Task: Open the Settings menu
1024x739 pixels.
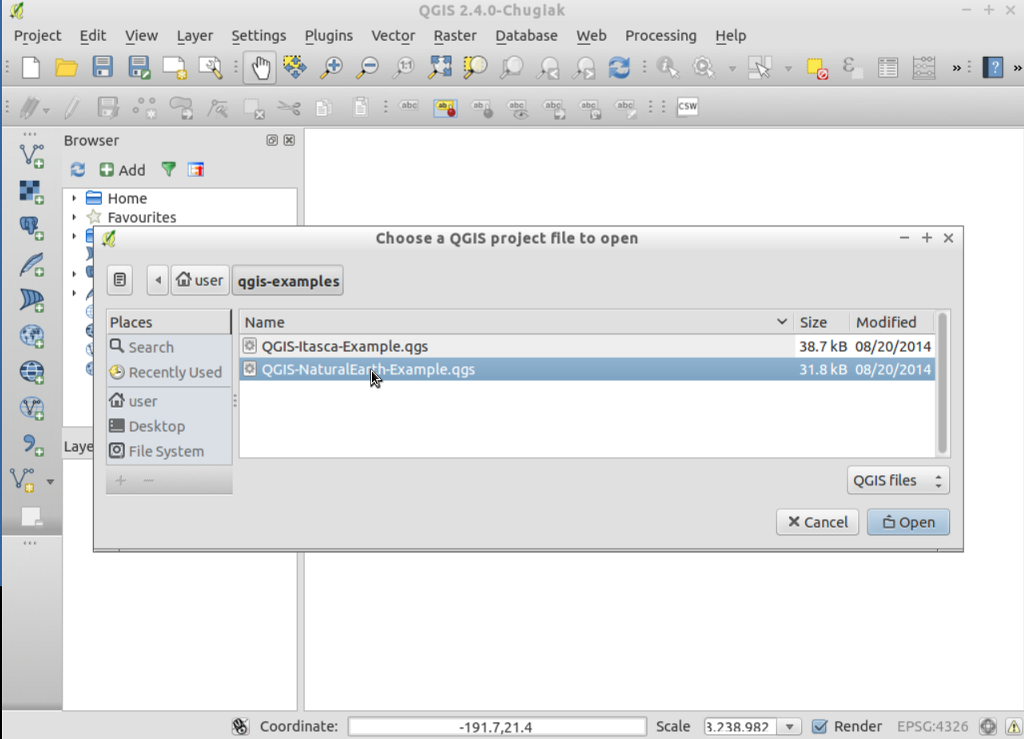Action: click(x=259, y=35)
